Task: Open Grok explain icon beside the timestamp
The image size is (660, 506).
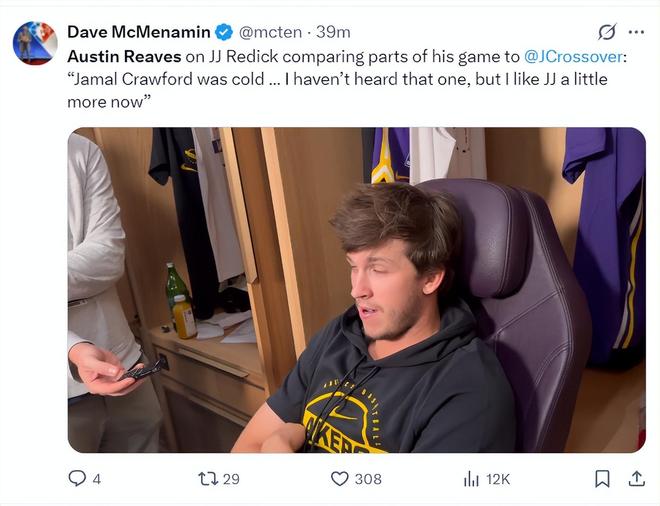Action: 606,32
